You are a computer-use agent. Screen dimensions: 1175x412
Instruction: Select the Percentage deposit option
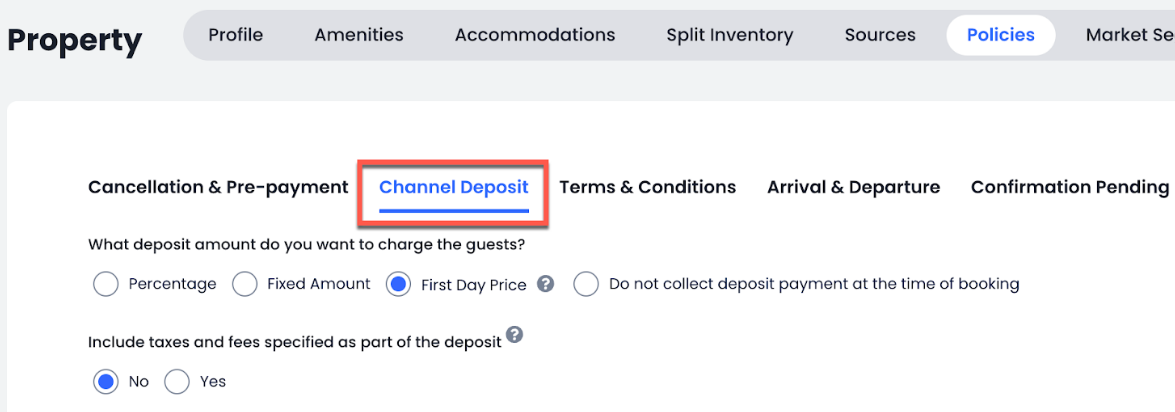pos(105,284)
